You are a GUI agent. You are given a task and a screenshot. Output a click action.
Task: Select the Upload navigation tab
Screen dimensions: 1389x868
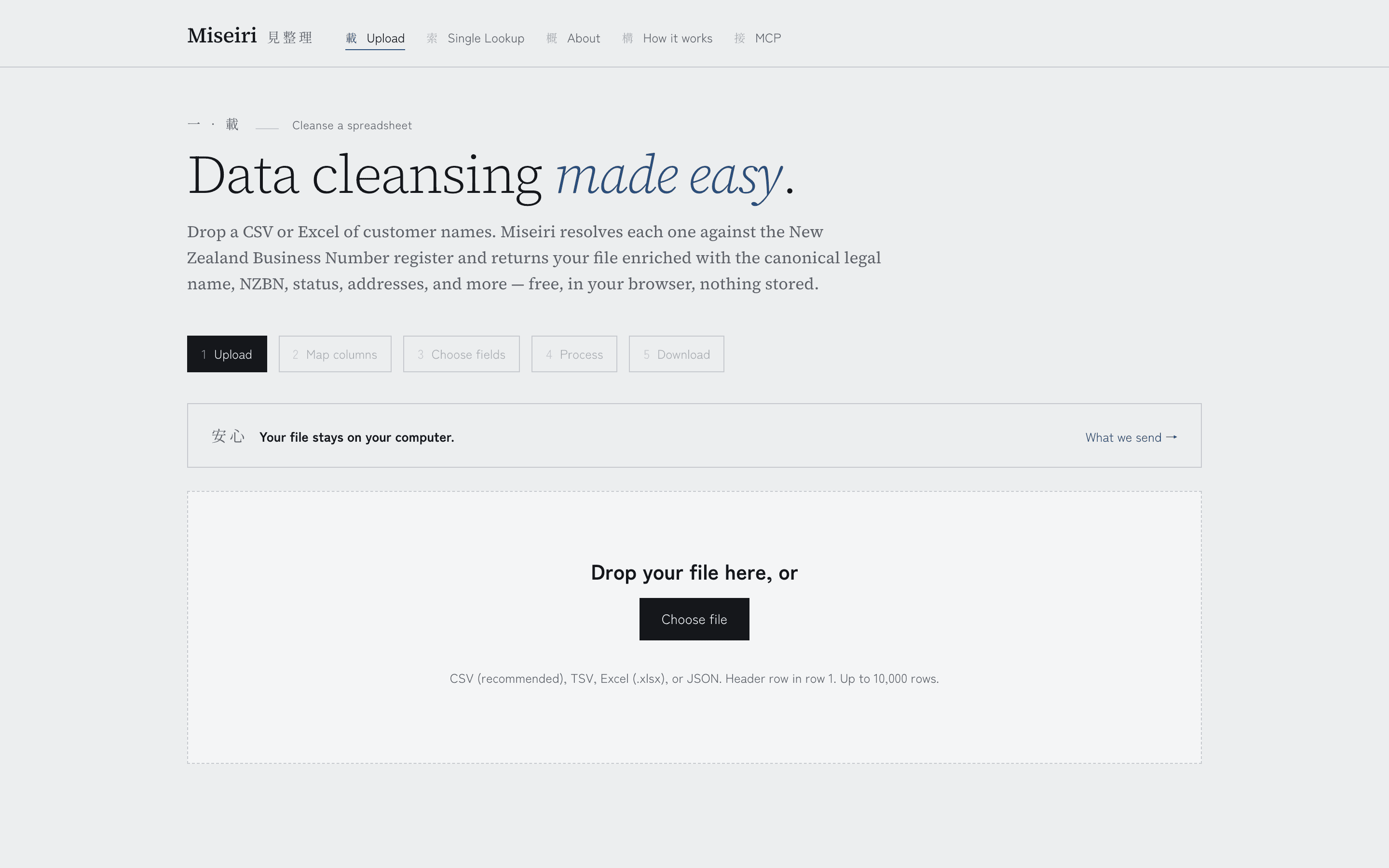click(375, 39)
